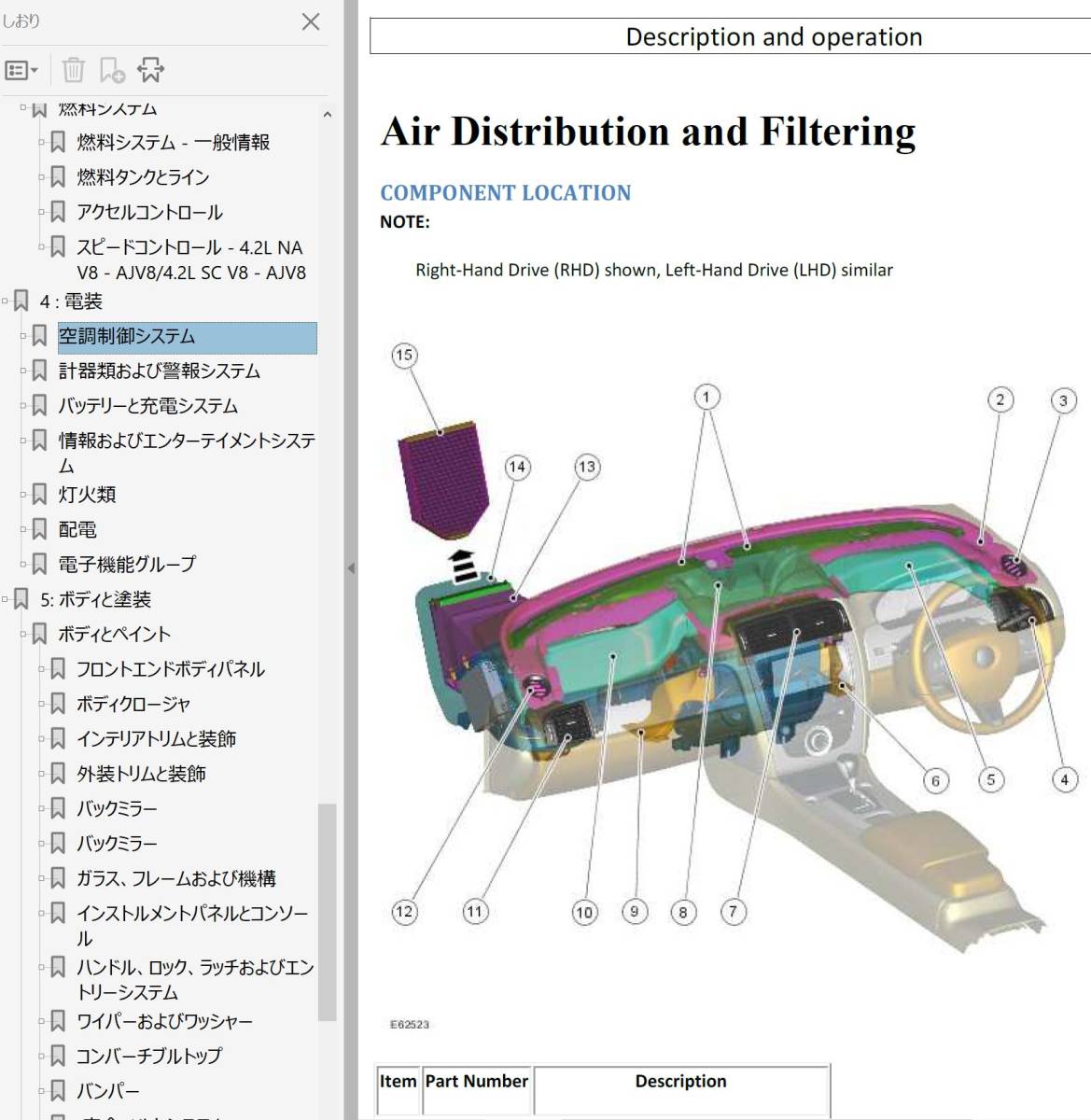The height and width of the screenshot is (1120, 1091).
Task: Click bookmark icon beside 4 : 電装
Action: tap(21, 301)
